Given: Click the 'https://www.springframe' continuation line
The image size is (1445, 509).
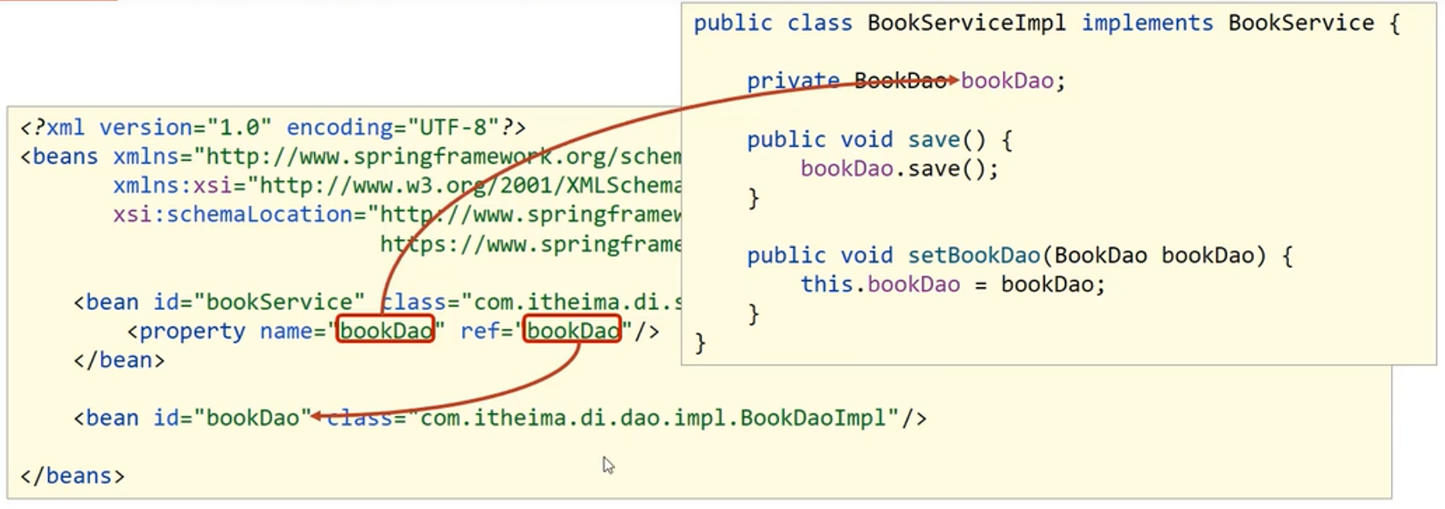Looking at the screenshot, I should [530, 243].
